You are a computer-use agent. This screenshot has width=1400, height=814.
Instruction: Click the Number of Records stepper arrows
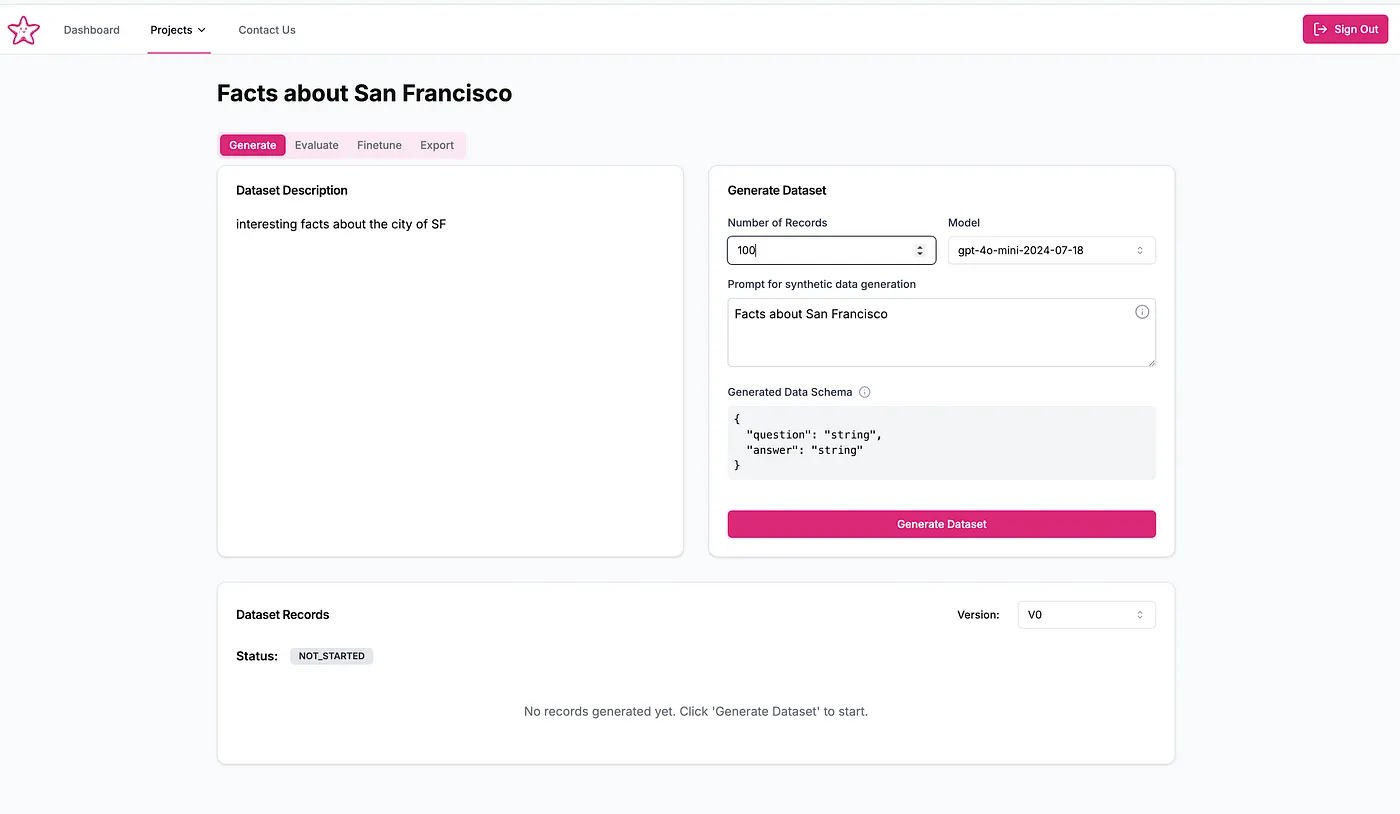920,250
